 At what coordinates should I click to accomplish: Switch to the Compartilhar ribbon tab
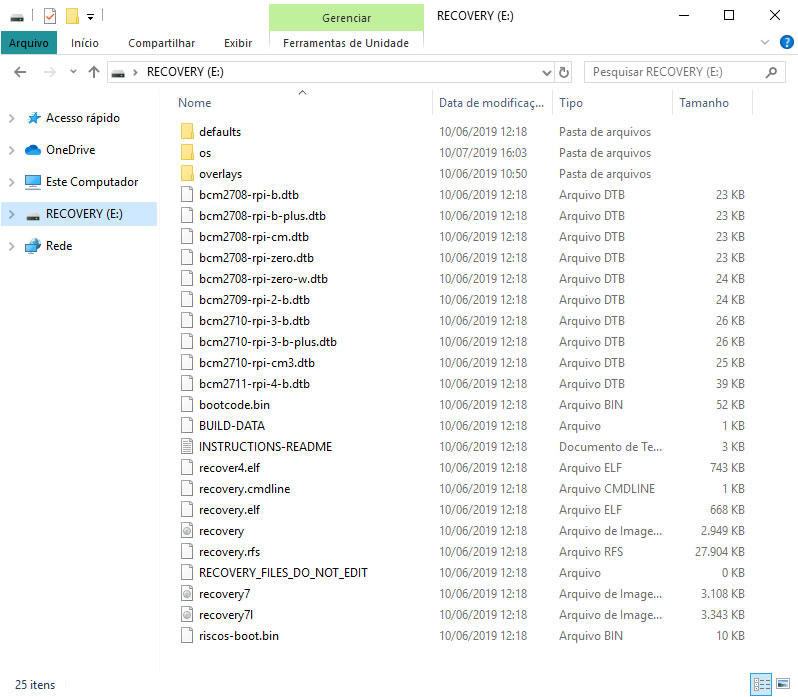tap(161, 43)
